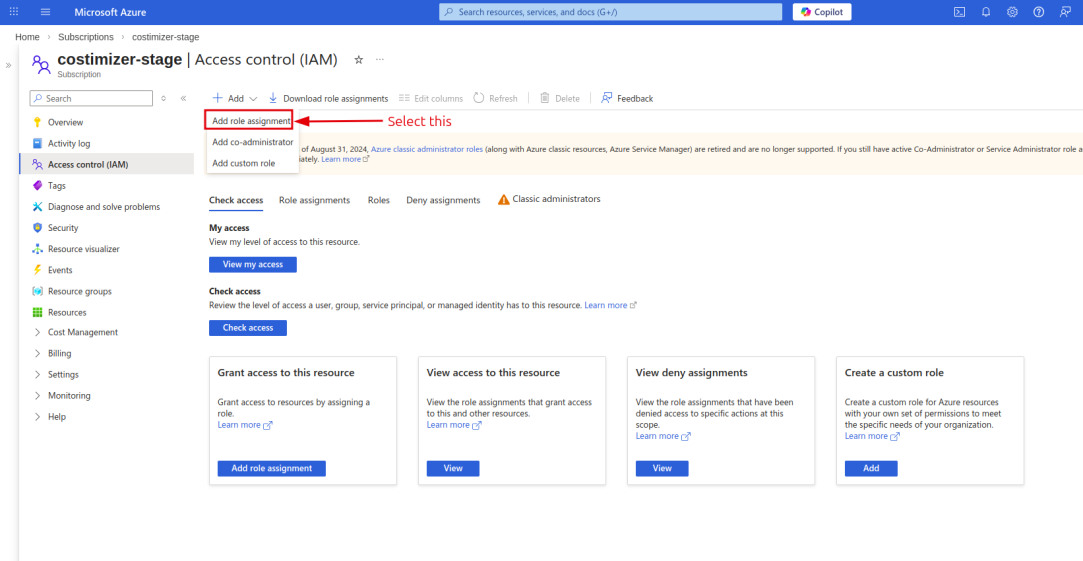
Task: Open Cloud Shell from the top bar
Action: (959, 12)
